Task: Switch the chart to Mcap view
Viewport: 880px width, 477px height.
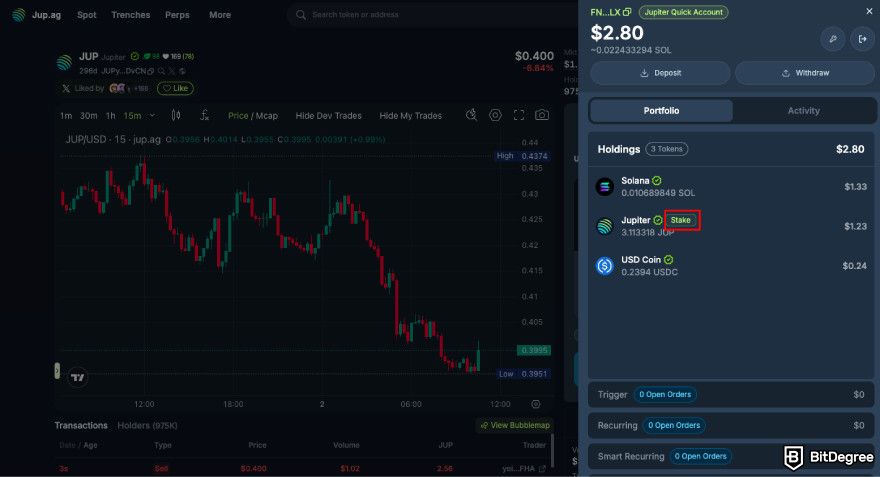Action: click(267, 116)
